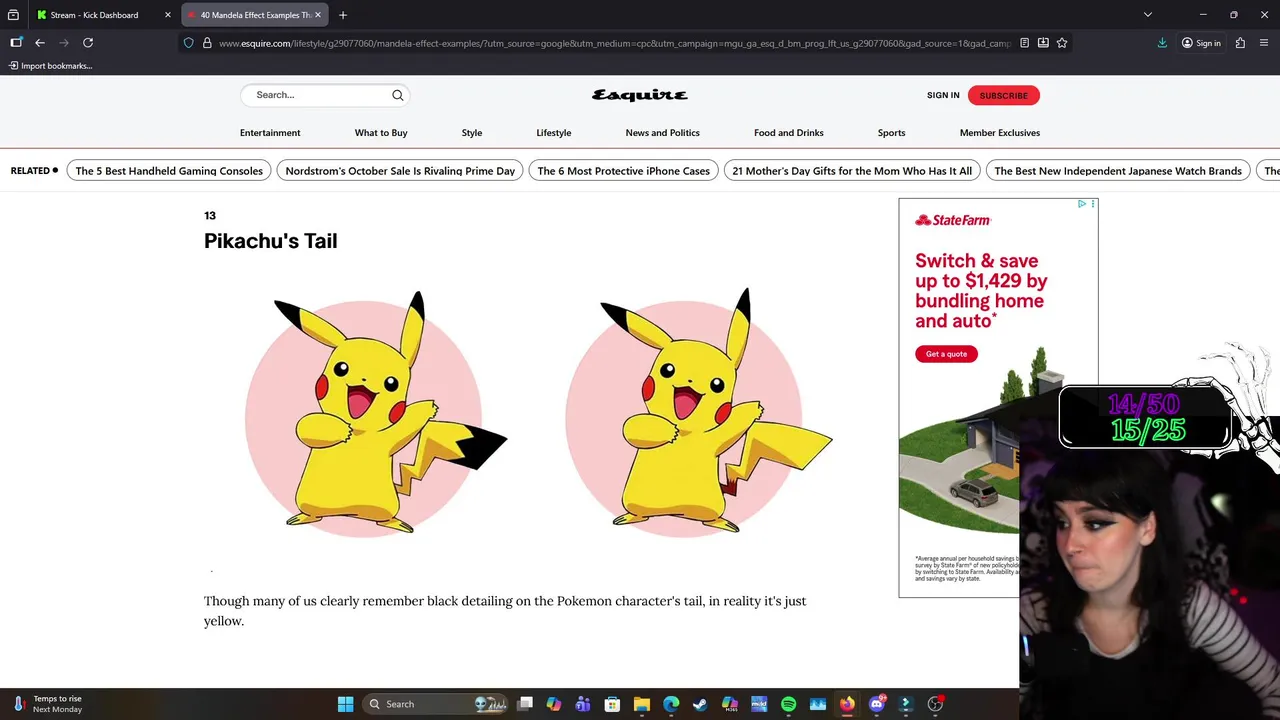Toggle reader view icon
Viewport: 1280px width, 720px height.
click(1025, 43)
